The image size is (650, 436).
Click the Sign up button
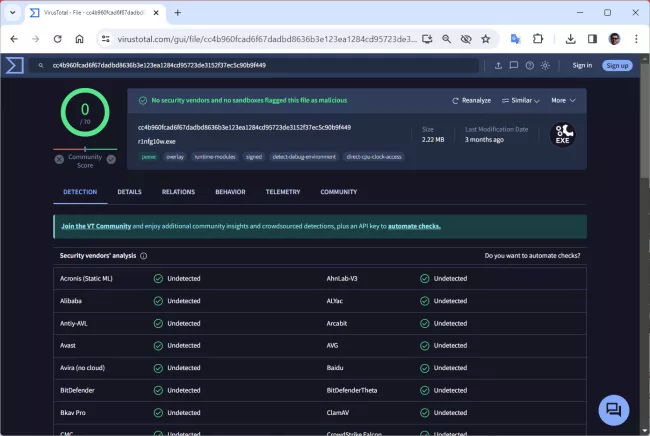point(617,65)
